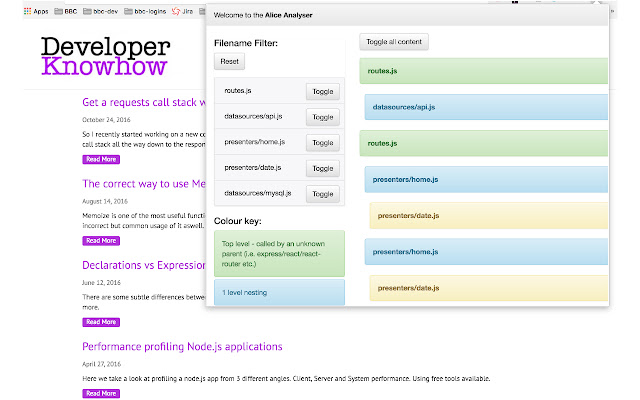The height and width of the screenshot is (400, 640).
Task: Toggle the routes.js filename filter
Action: click(322, 92)
